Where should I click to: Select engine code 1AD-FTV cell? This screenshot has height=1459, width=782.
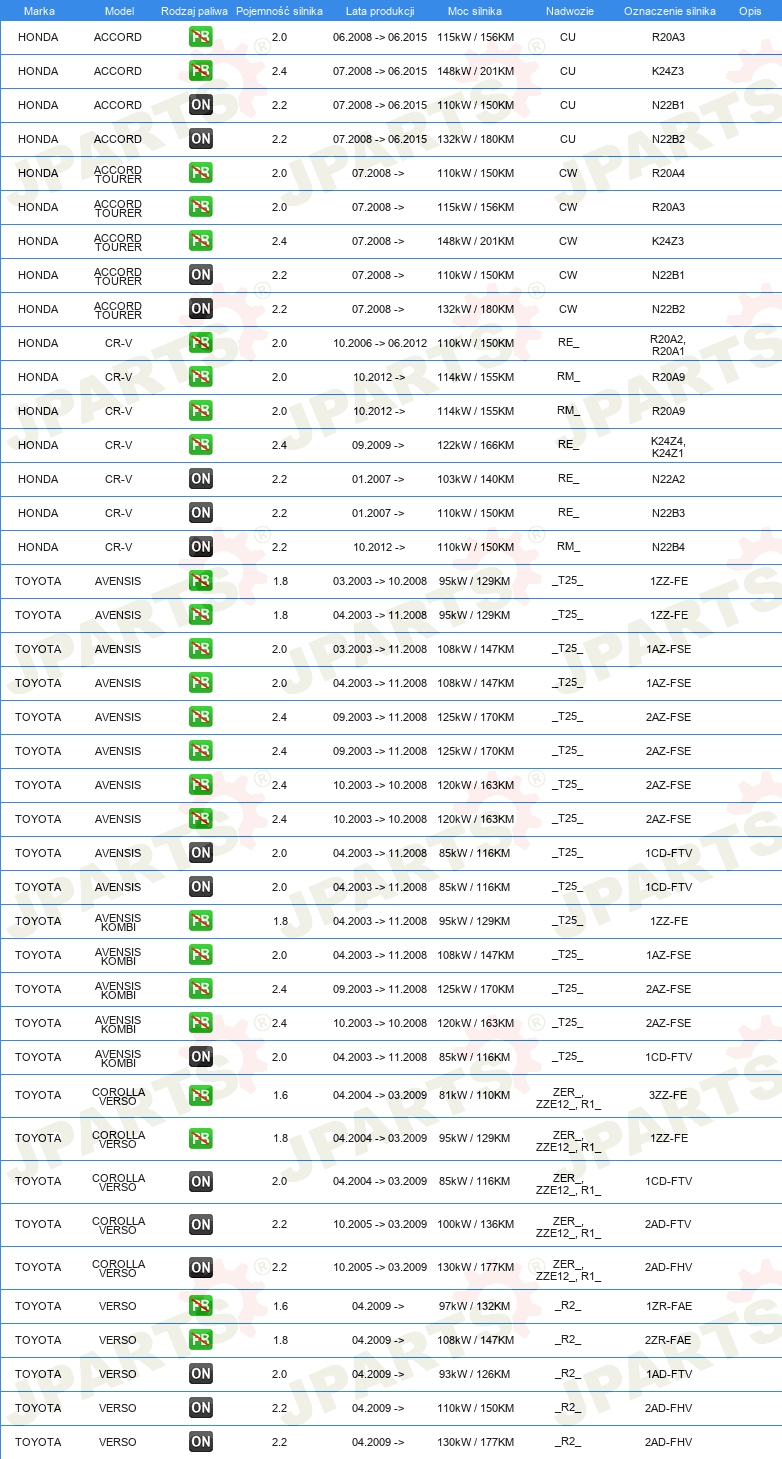click(668, 1374)
